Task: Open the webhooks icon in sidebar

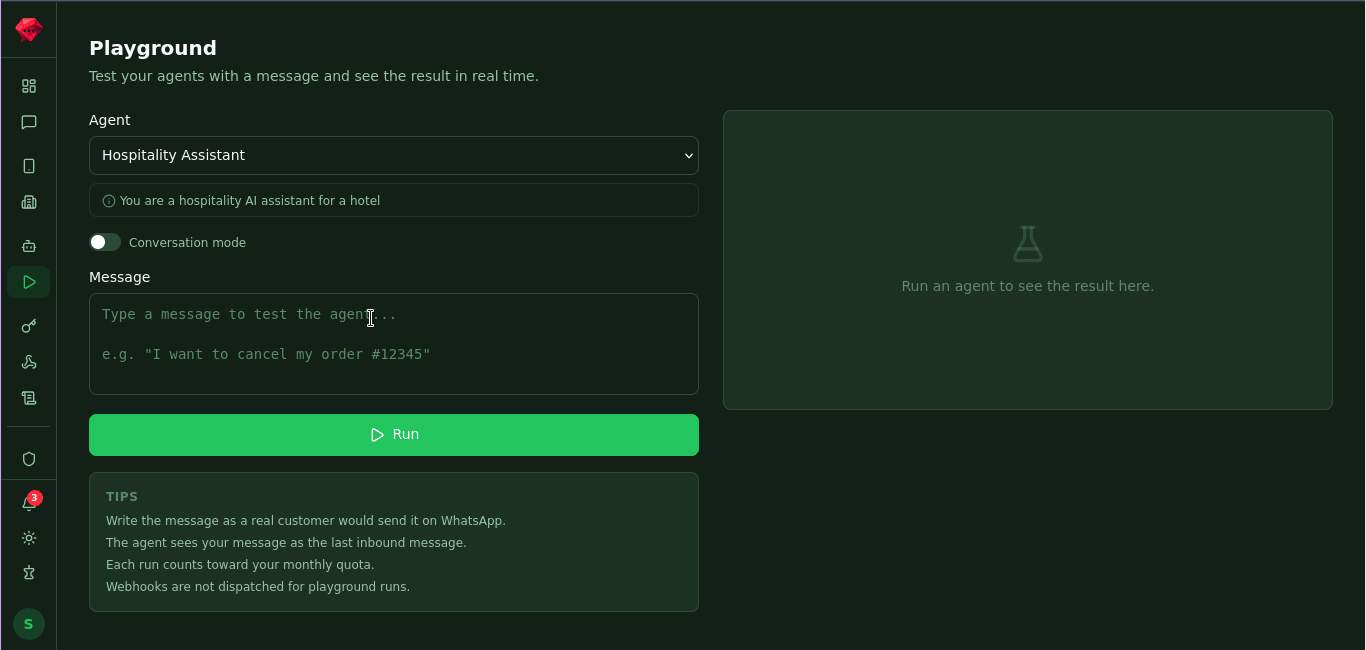Action: [x=29, y=362]
